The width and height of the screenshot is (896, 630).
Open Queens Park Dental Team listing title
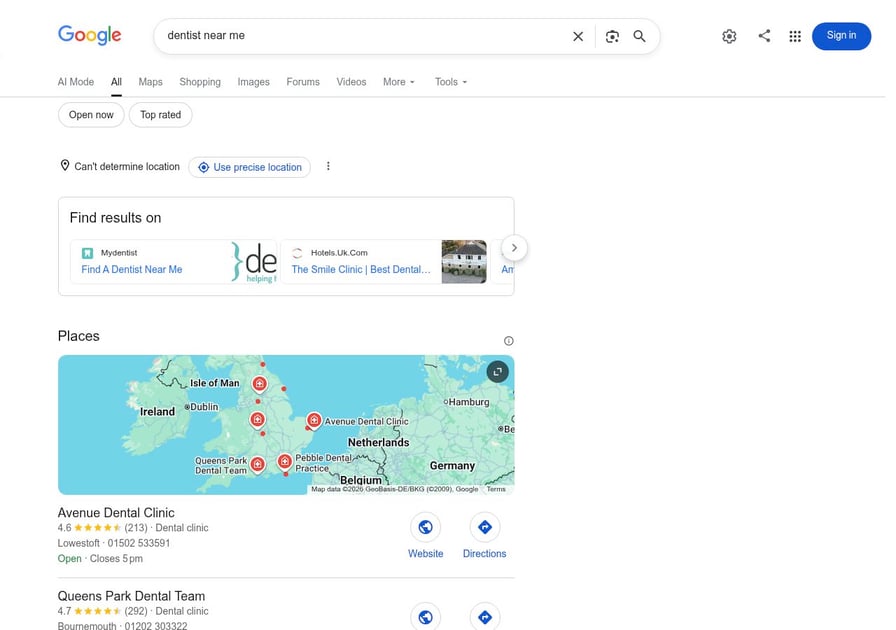(131, 596)
